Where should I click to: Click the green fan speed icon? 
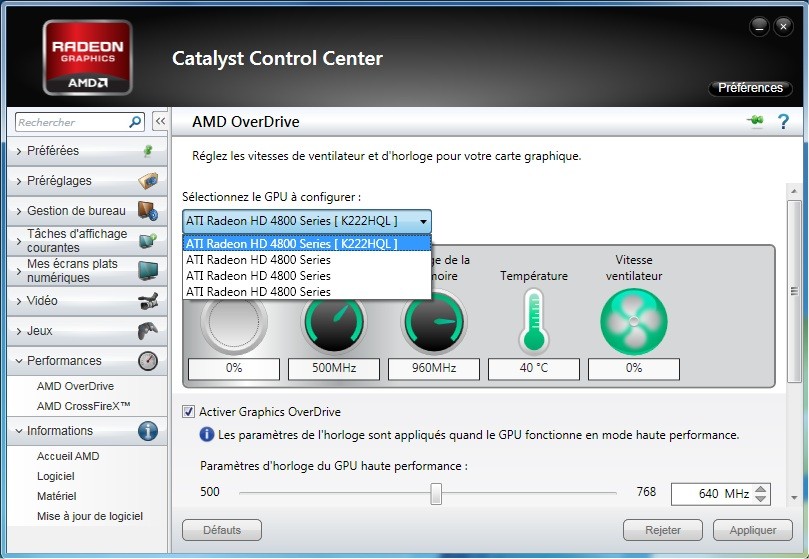coord(634,321)
